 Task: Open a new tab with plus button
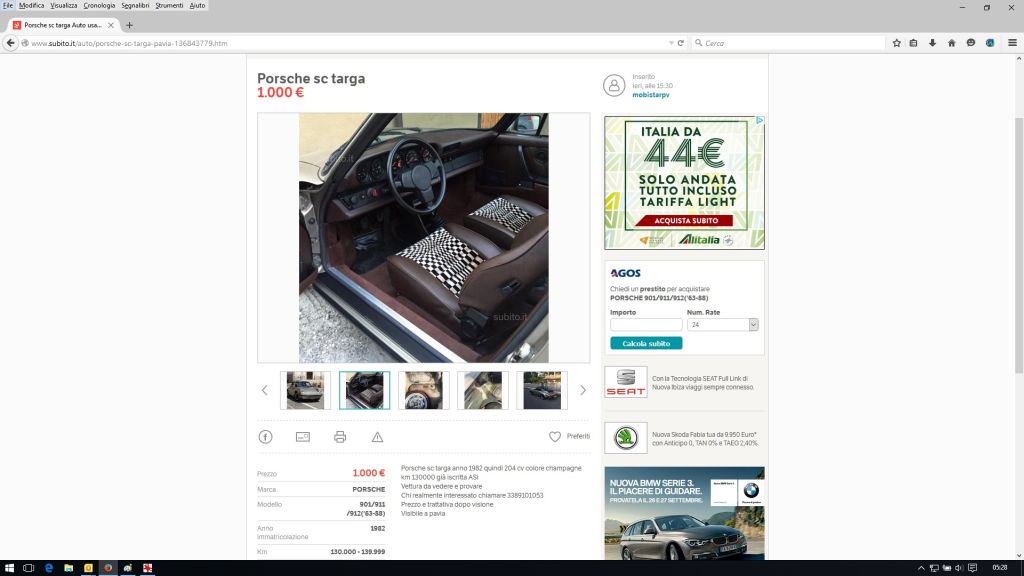coord(129,25)
